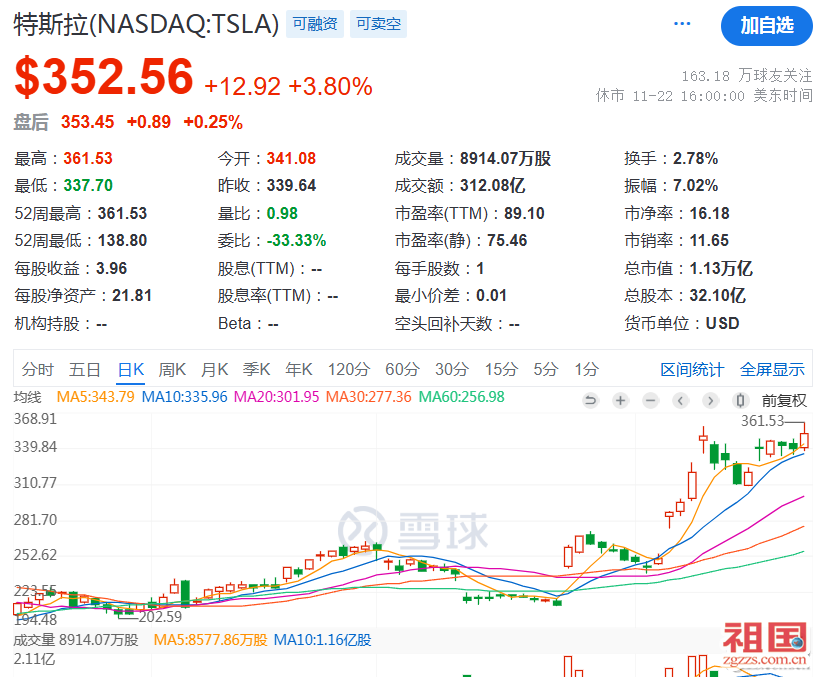Click the 每股净资产 value 21.81
832x677 pixels.
pyautogui.click(x=132, y=296)
